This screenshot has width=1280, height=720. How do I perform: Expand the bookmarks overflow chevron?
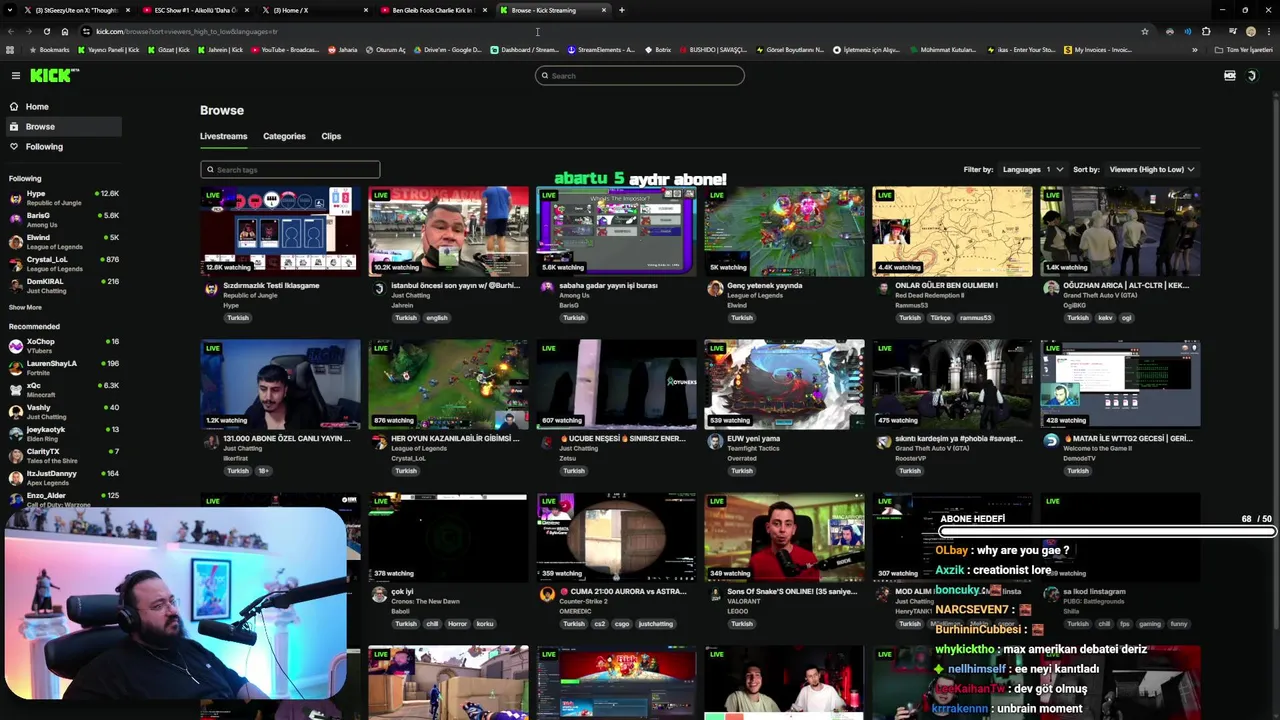(1194, 50)
